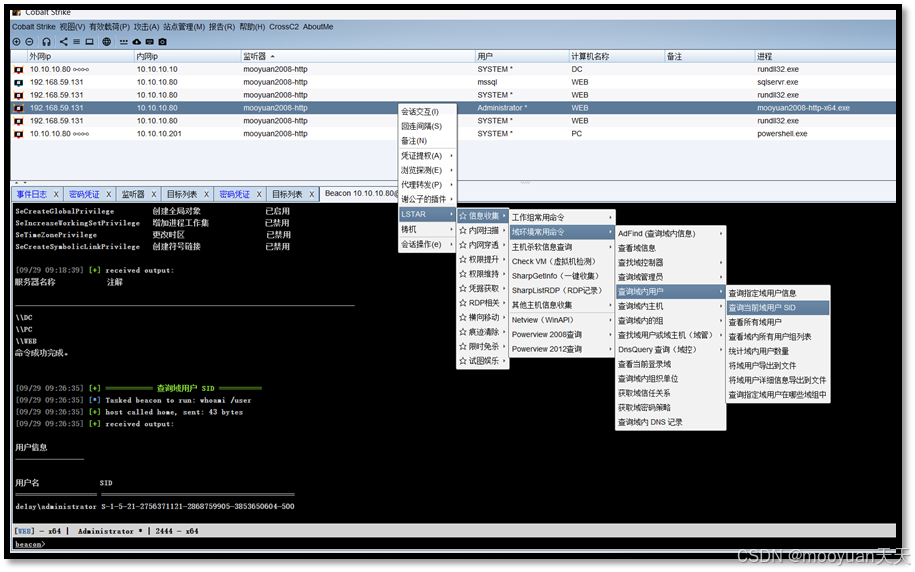Expand the 代理转发(P) submenu
The image size is (915, 572).
point(427,184)
